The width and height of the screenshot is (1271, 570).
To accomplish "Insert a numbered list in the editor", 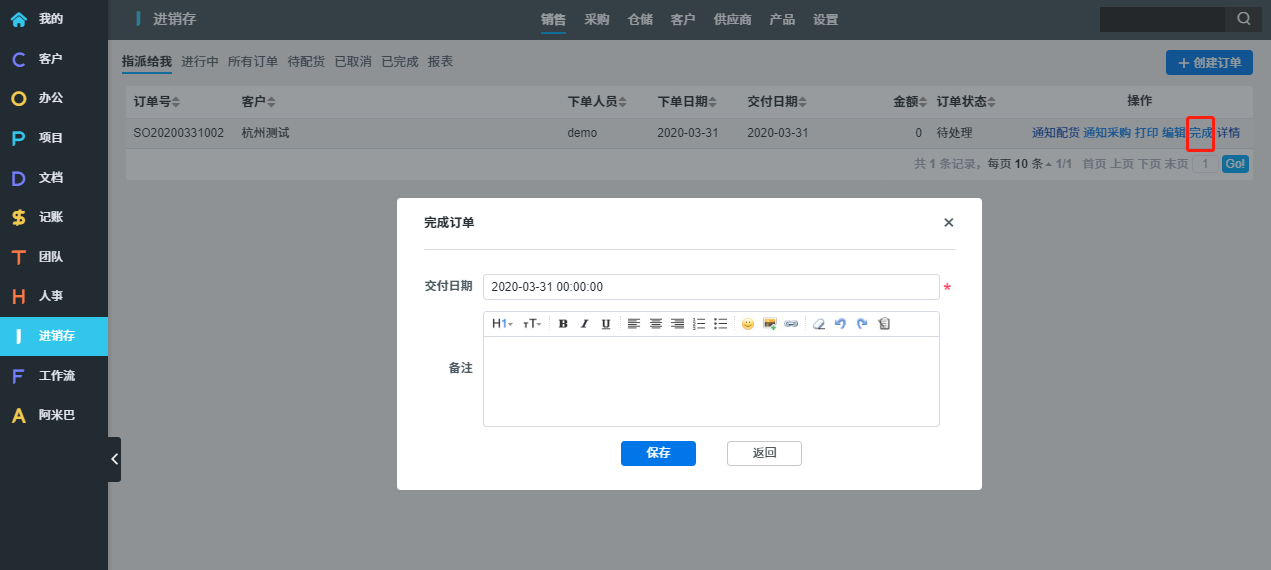I will click(699, 324).
